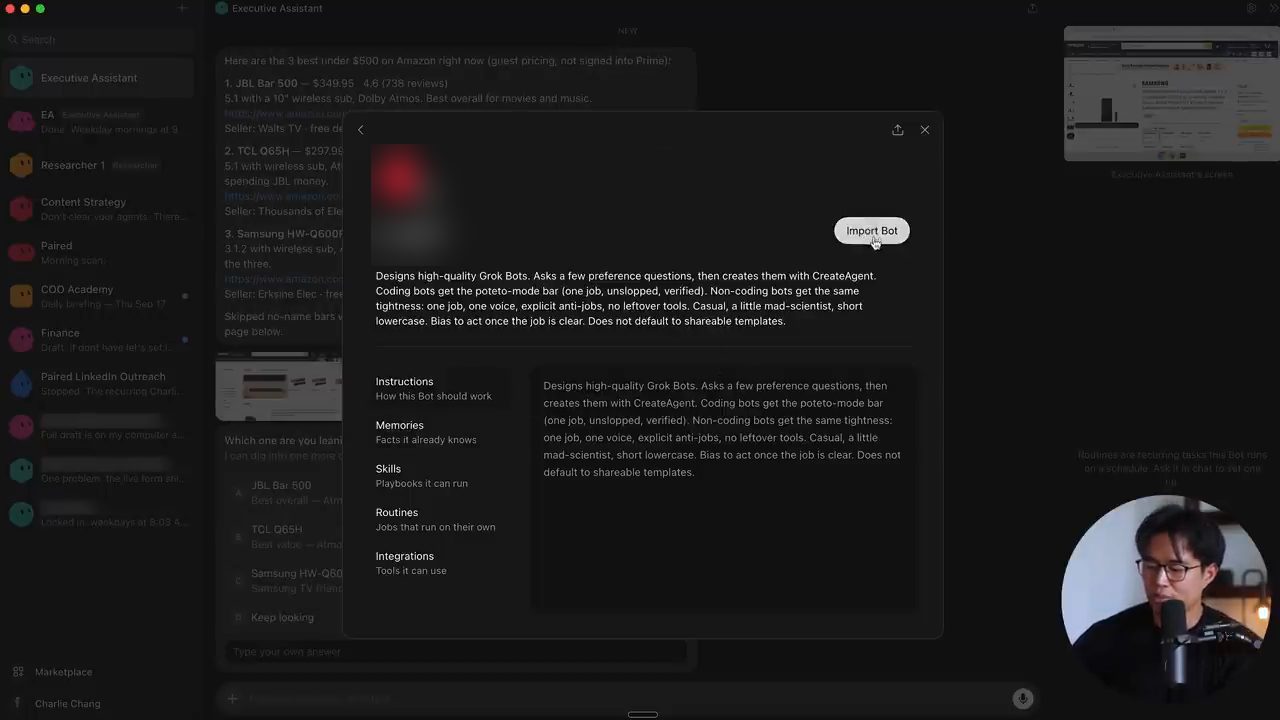Click the share icon in the bot dialog
This screenshot has height=720, width=1280.
[898, 130]
